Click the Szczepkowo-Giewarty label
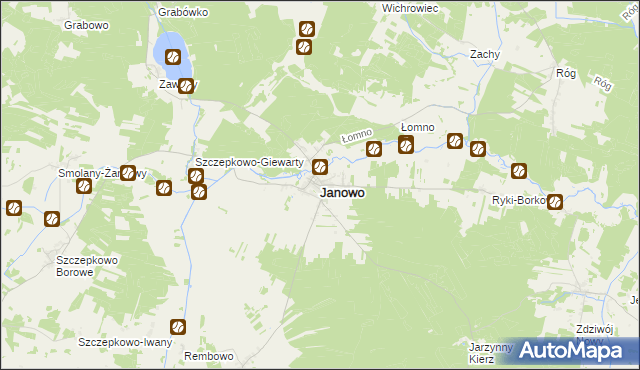Screen dimensions: 640x370 (x=249, y=162)
